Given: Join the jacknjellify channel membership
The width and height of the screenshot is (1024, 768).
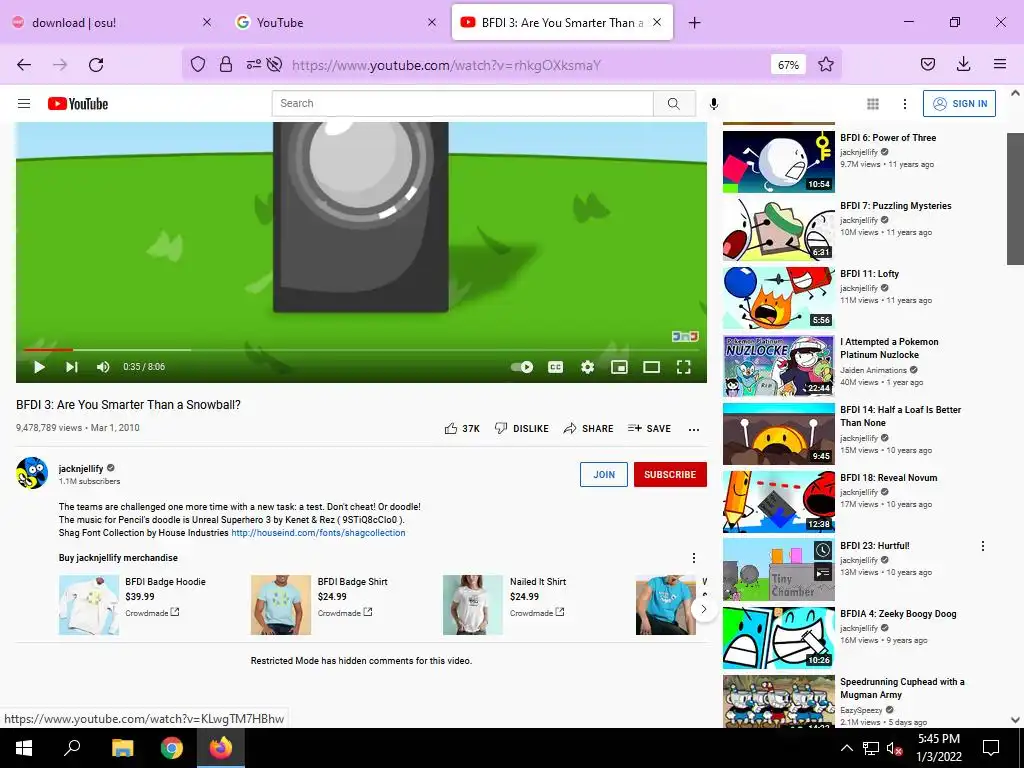Looking at the screenshot, I should (603, 475).
